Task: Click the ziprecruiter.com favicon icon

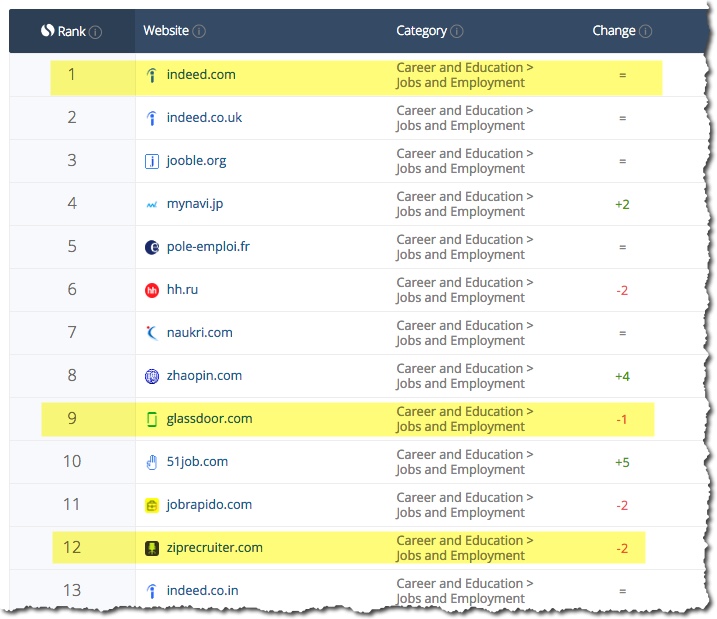Action: 151,548
